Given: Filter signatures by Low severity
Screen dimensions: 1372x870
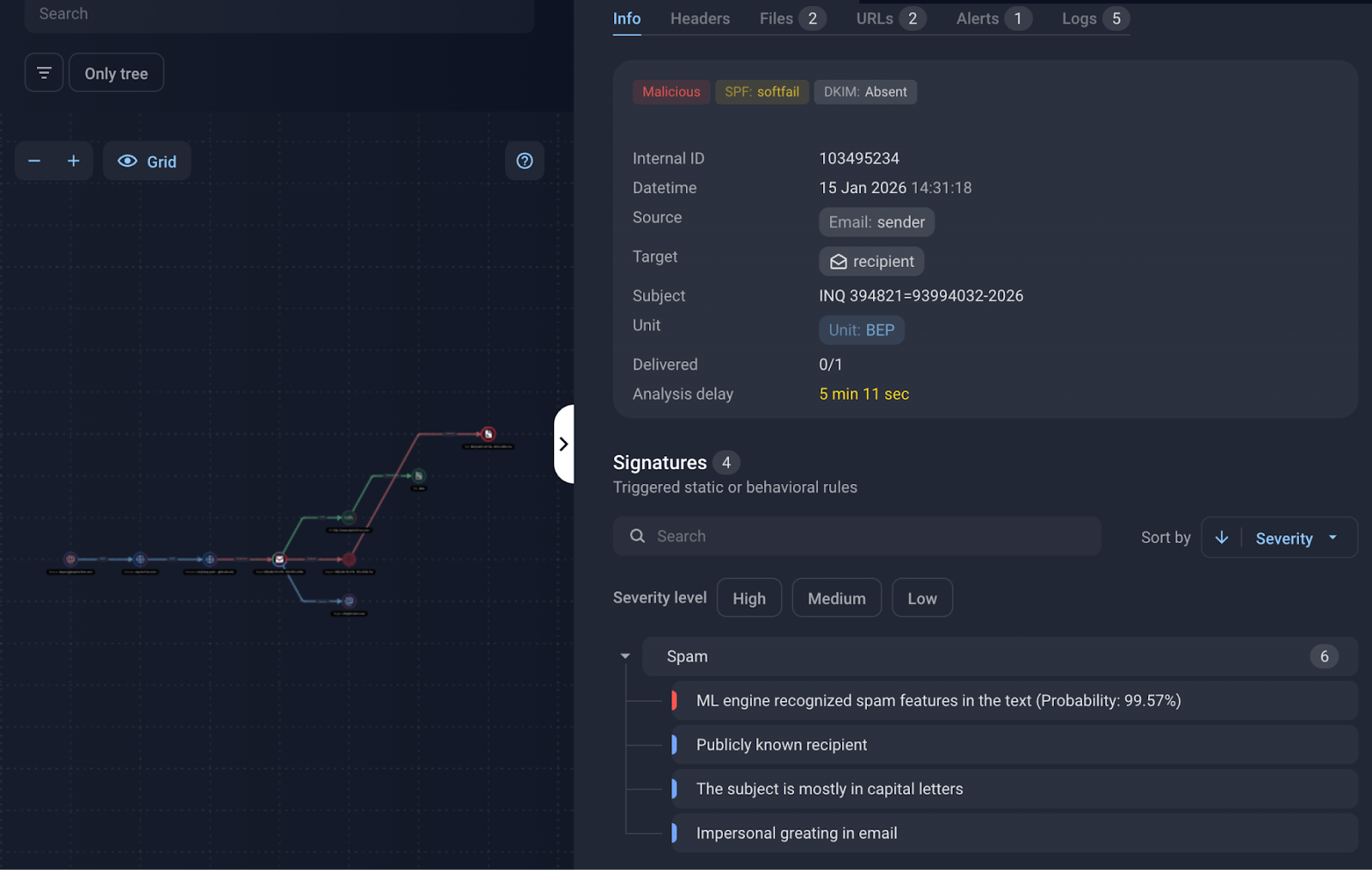Looking at the screenshot, I should 922,597.
